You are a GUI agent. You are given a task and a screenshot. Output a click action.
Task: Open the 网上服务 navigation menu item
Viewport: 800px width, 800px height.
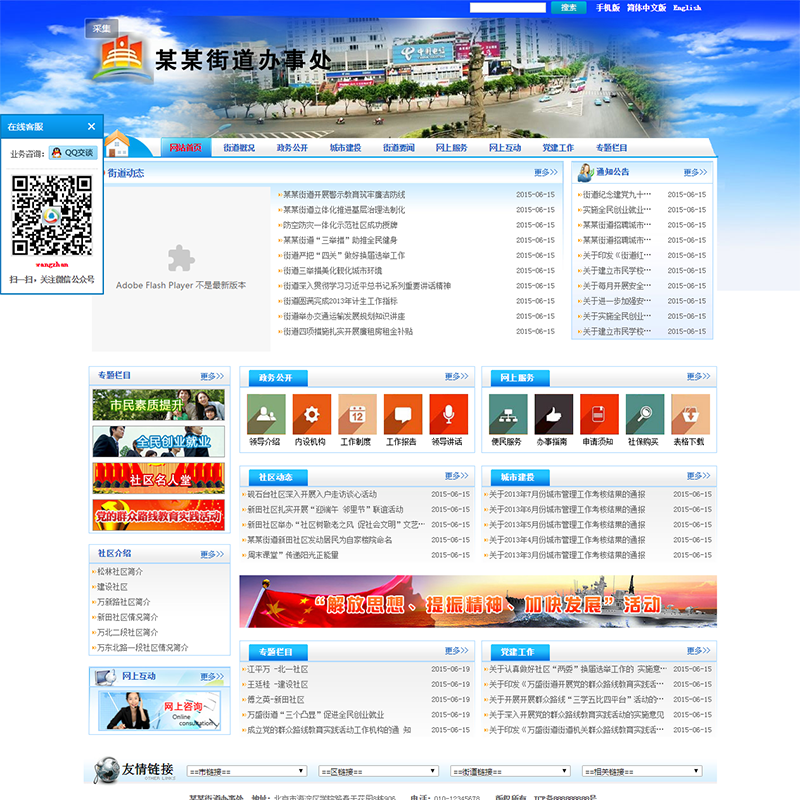tap(452, 147)
